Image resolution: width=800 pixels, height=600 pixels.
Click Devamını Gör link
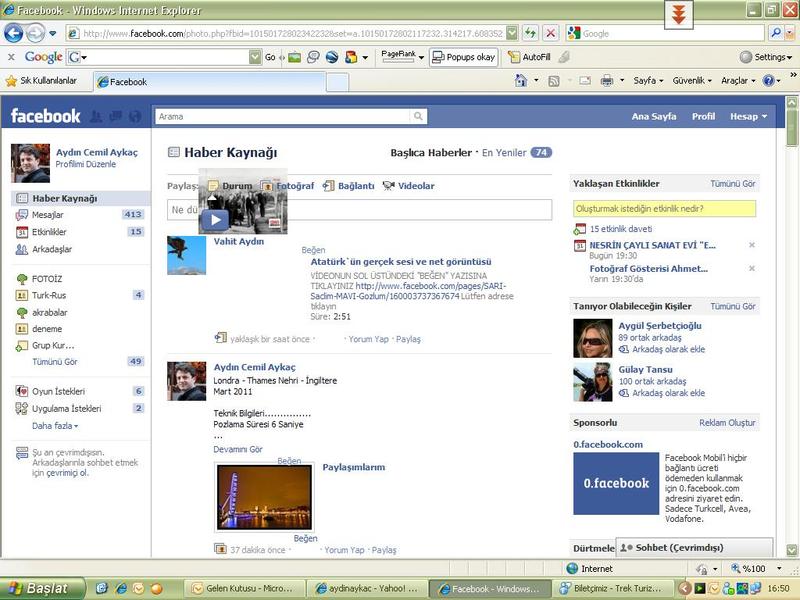(238, 449)
